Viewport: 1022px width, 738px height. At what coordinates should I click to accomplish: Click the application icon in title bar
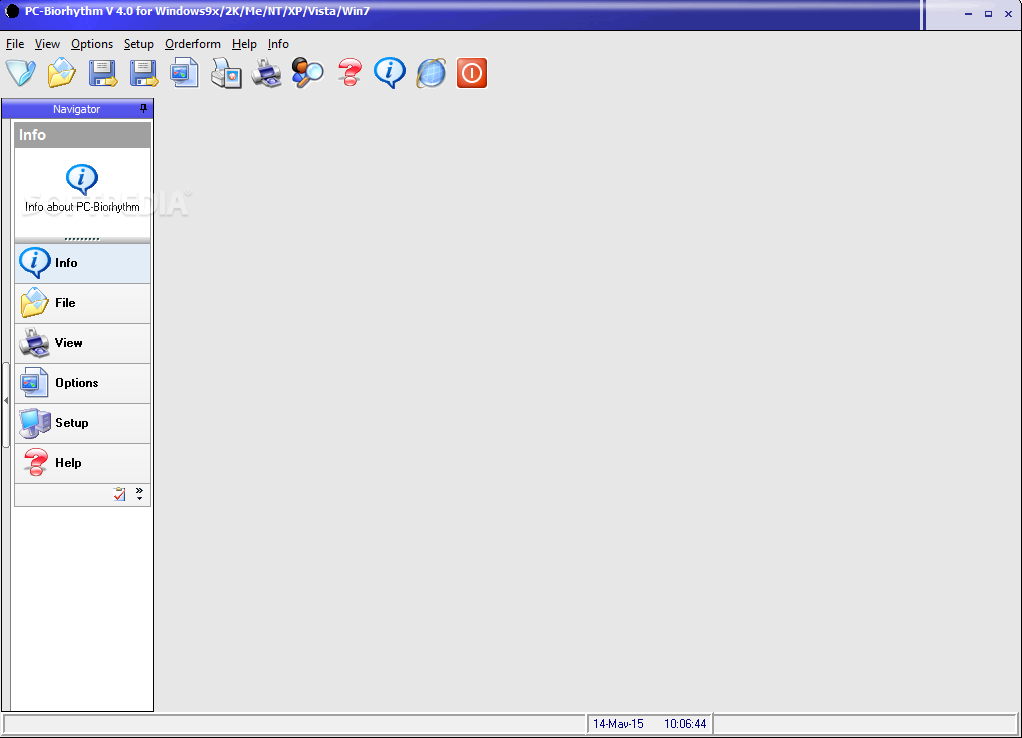[x=12, y=11]
